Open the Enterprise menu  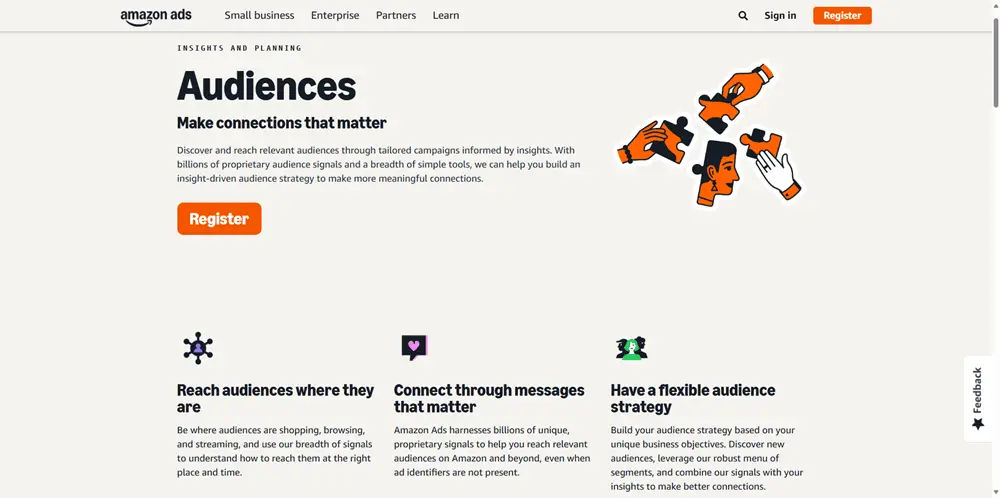point(335,16)
